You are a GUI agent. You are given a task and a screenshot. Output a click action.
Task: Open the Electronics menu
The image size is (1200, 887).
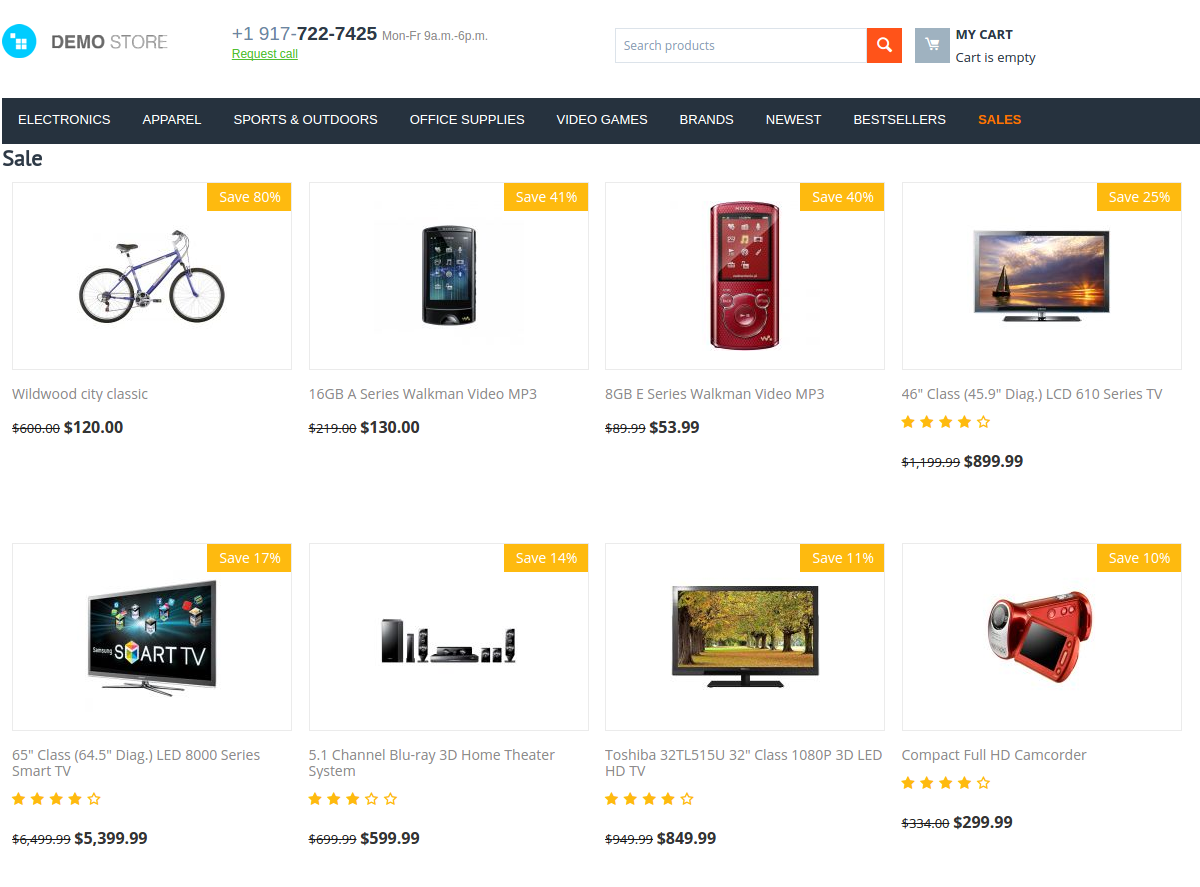pos(64,120)
